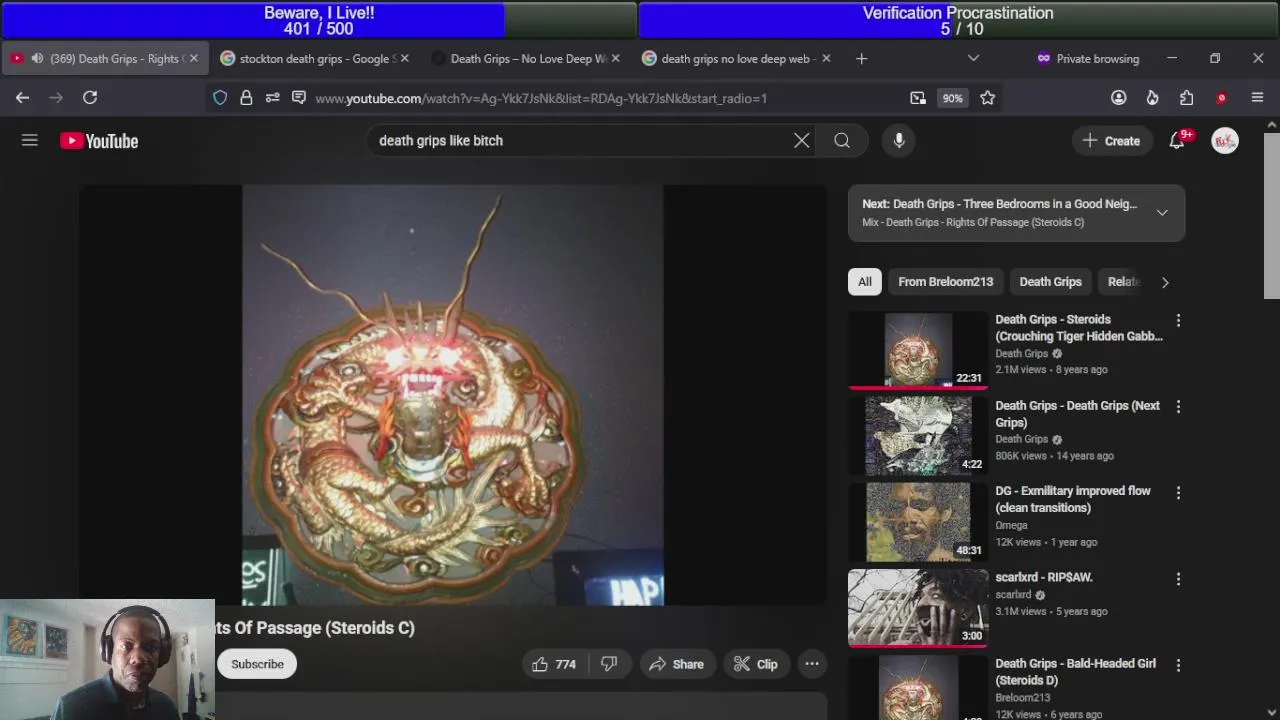The height and width of the screenshot is (720, 1280).
Task: Click the page vertical scrollbar thumb
Action: point(1271,215)
